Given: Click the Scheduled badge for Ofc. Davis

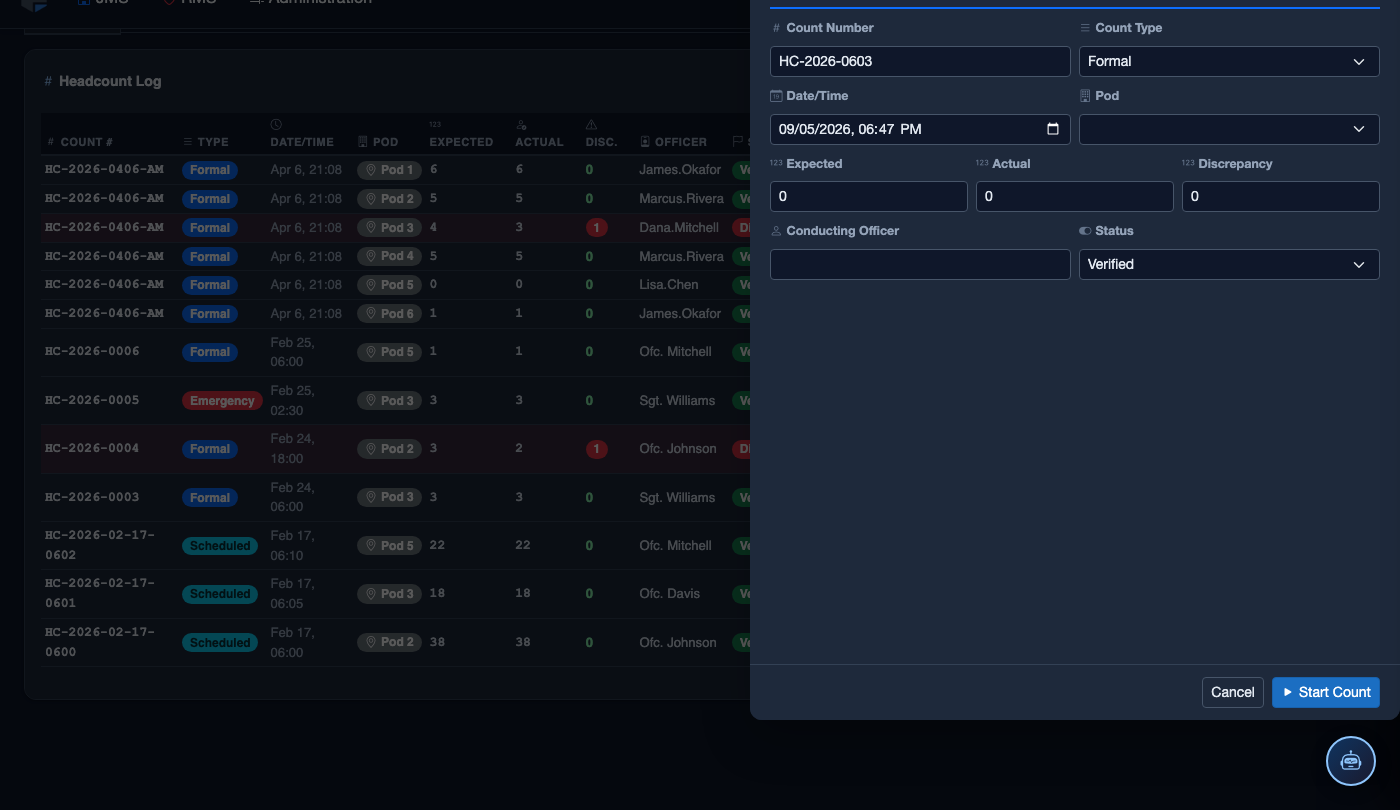Looking at the screenshot, I should [x=220, y=594].
